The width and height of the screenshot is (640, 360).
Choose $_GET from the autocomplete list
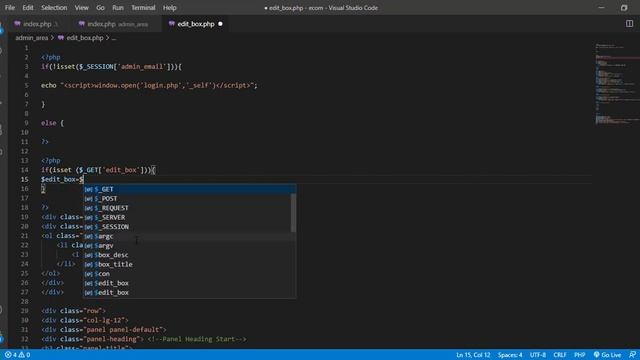(189, 189)
